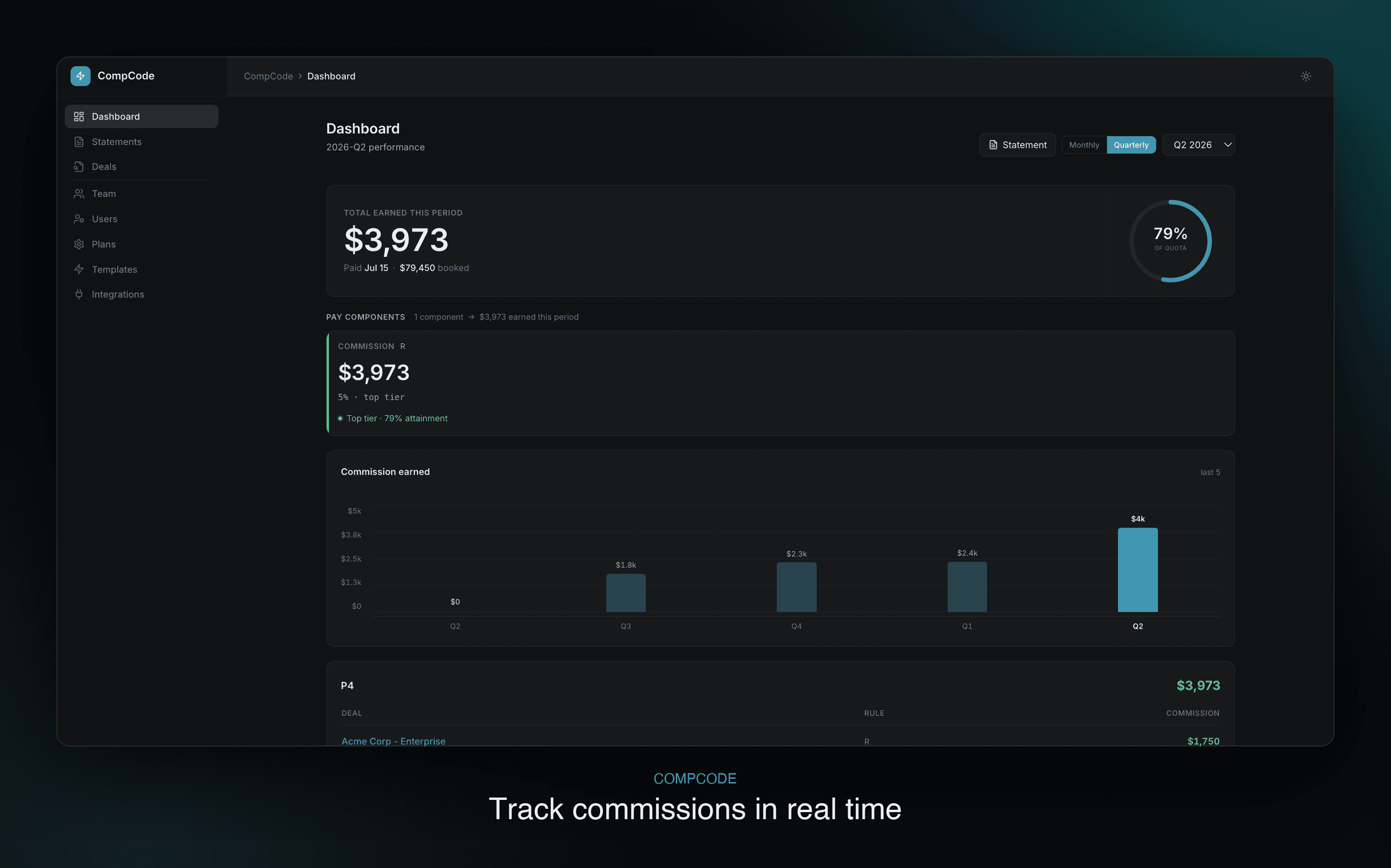Click the DEAL column header
This screenshot has width=1391, height=868.
point(352,713)
